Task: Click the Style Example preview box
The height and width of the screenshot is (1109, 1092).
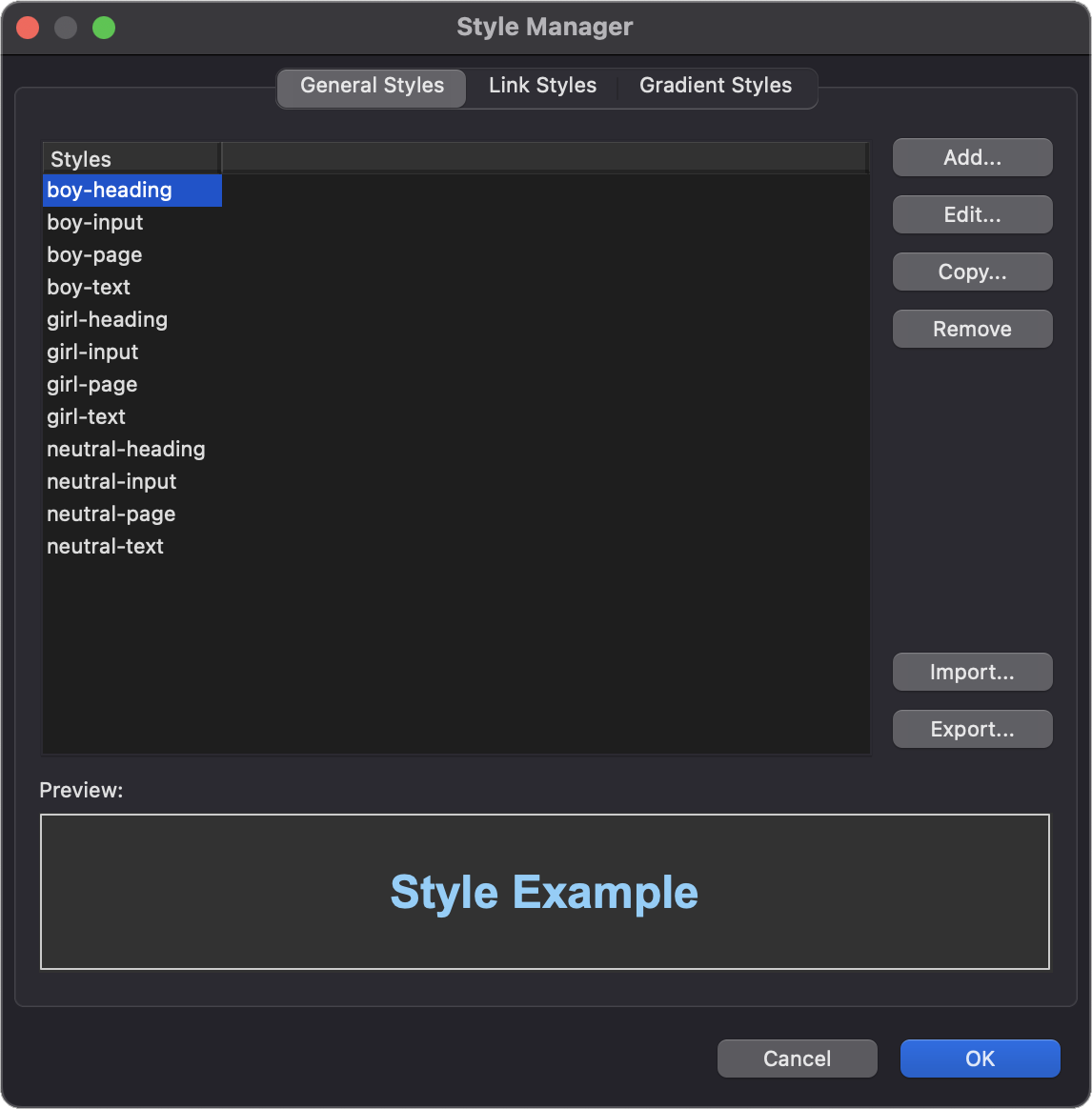Action: [x=544, y=892]
